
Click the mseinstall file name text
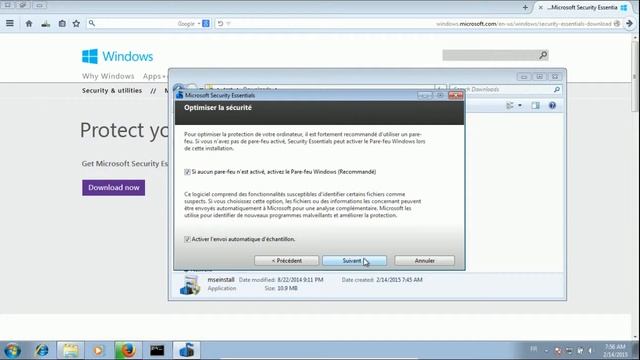221,280
